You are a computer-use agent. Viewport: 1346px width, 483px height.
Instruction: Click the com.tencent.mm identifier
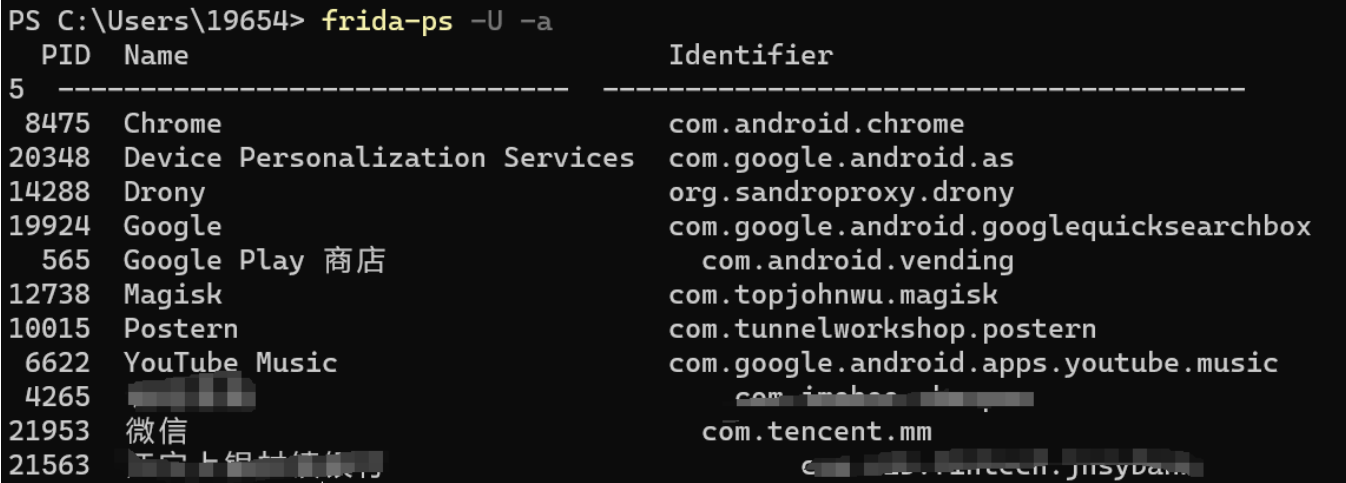pyautogui.click(x=816, y=432)
